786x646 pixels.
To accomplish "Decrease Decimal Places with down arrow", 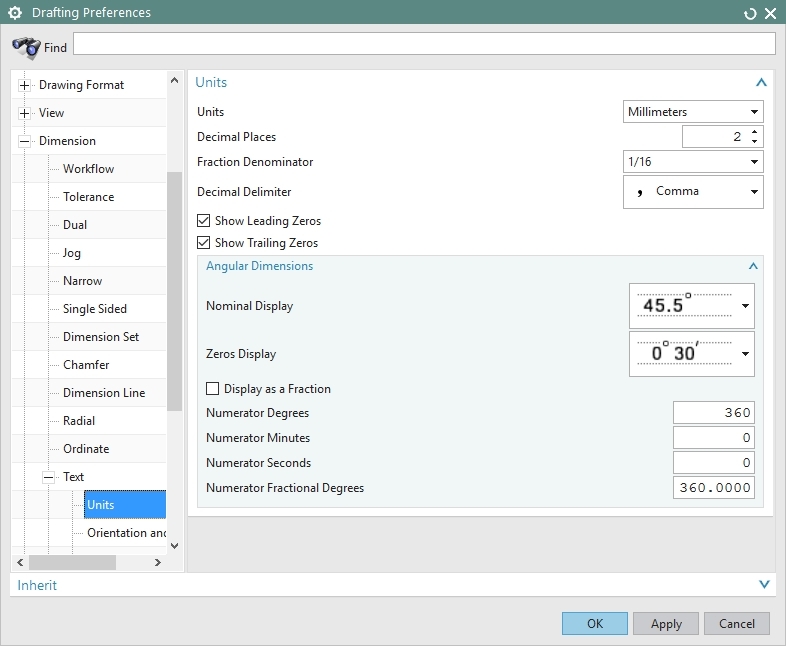I will point(754,141).
